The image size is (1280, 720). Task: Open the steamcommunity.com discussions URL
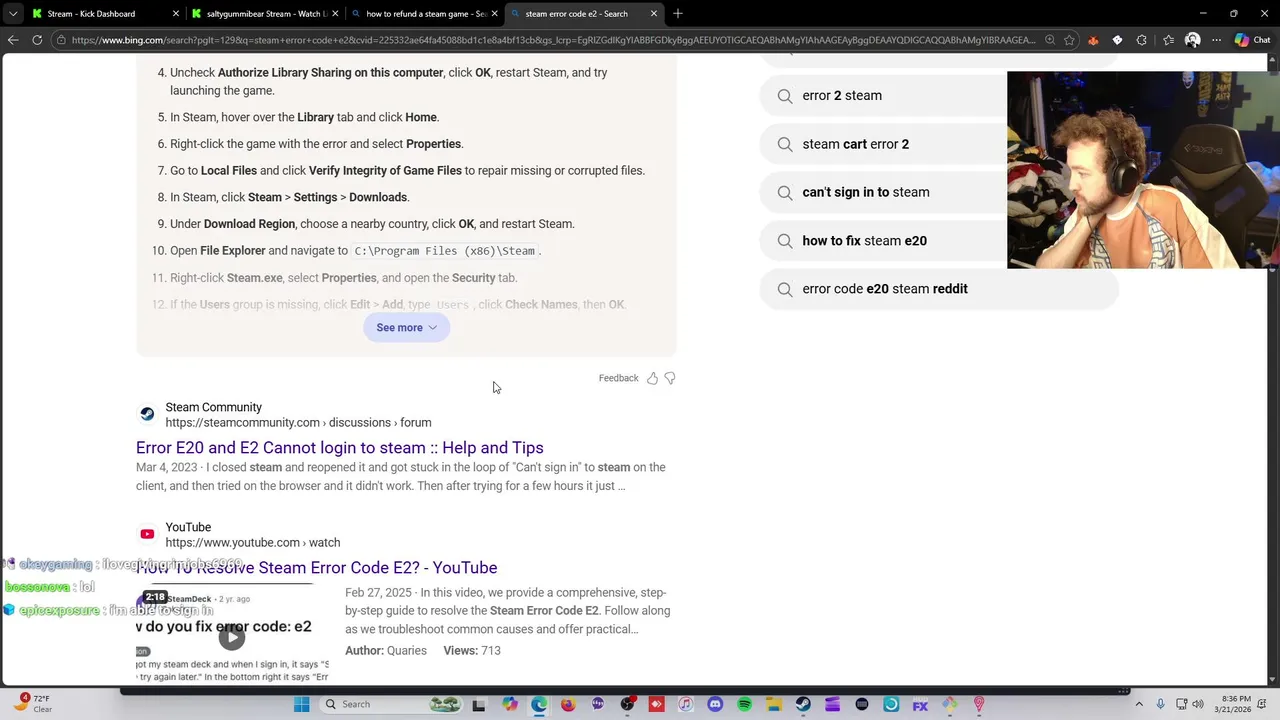(x=298, y=422)
